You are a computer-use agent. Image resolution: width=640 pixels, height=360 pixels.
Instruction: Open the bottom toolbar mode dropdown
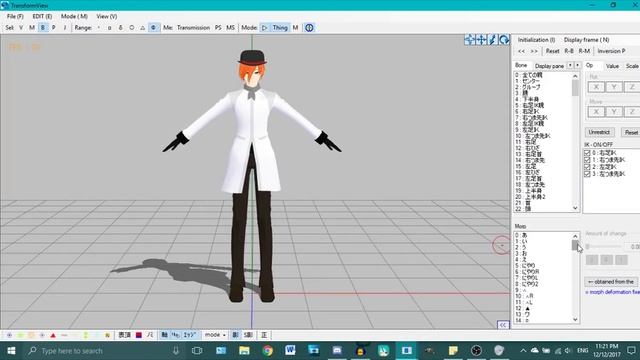(215, 335)
